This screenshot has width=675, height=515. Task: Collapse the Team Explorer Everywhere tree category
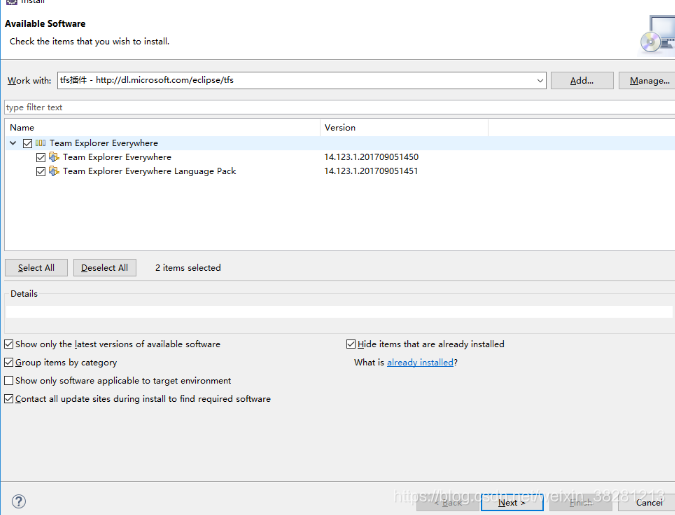(x=13, y=143)
